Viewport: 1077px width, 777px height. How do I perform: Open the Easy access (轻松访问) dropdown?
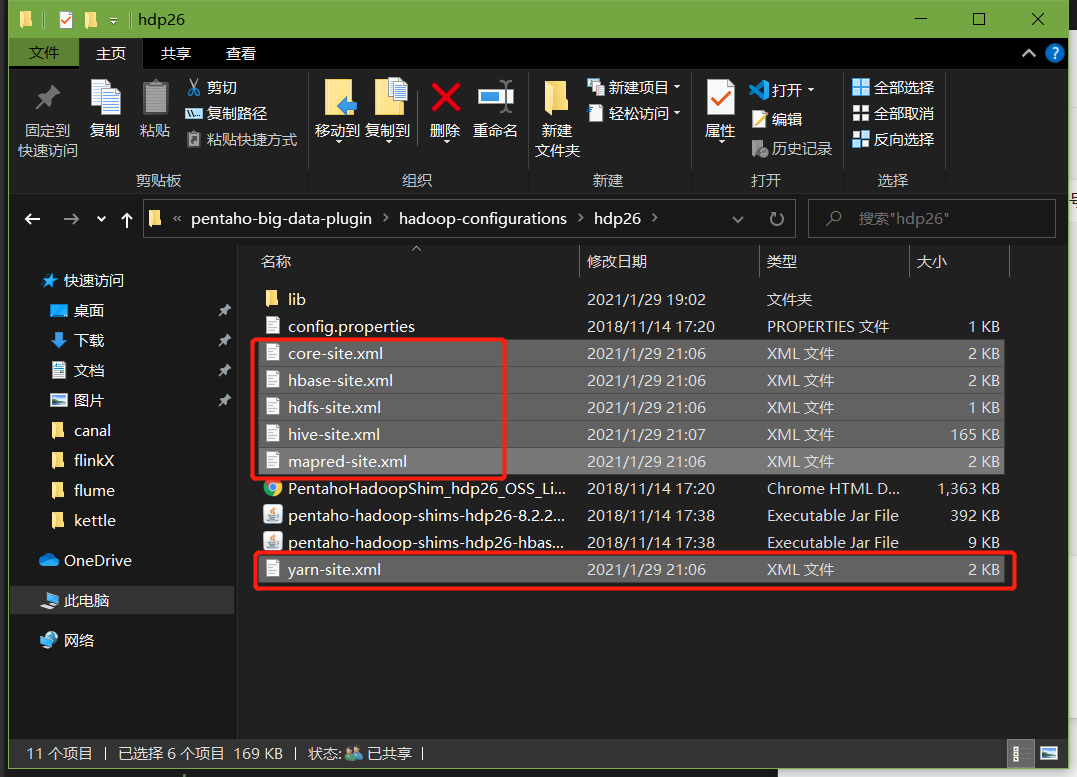634,113
